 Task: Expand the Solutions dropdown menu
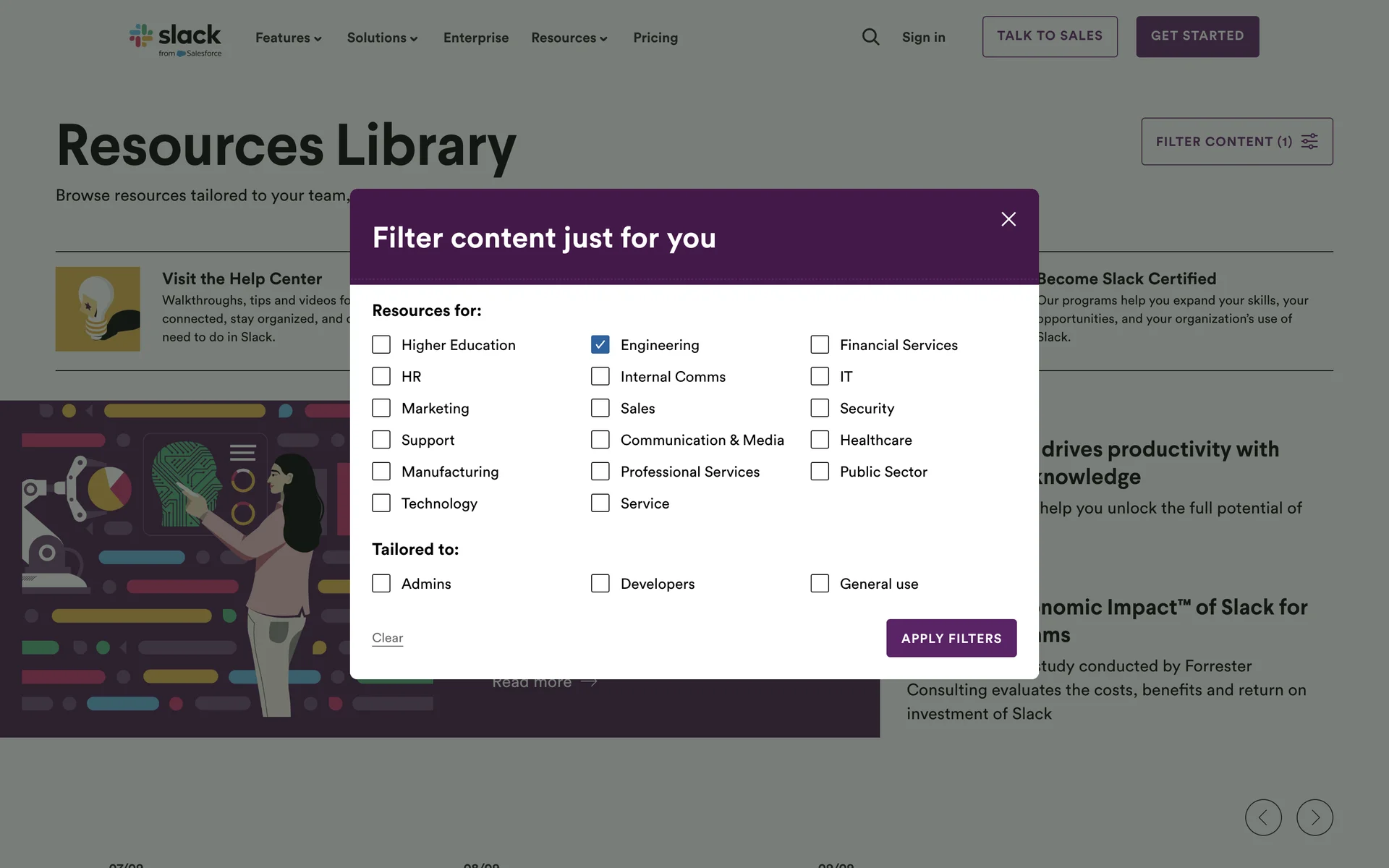pyautogui.click(x=382, y=38)
